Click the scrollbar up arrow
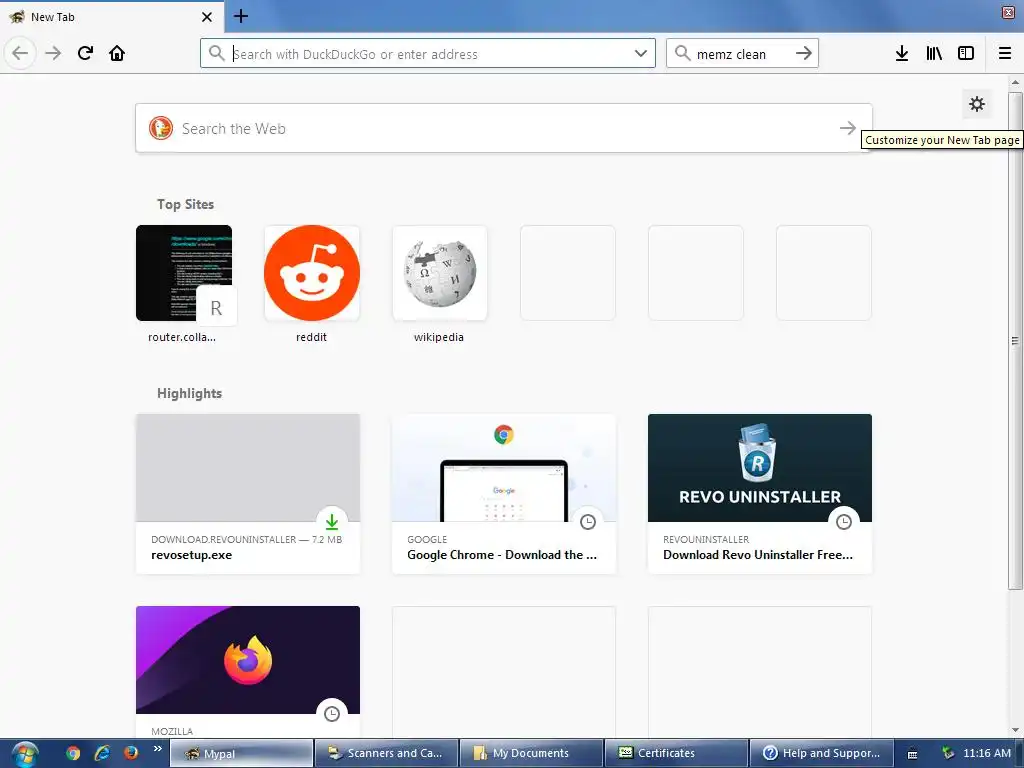This screenshot has height=768, width=1024. pos(1015,82)
